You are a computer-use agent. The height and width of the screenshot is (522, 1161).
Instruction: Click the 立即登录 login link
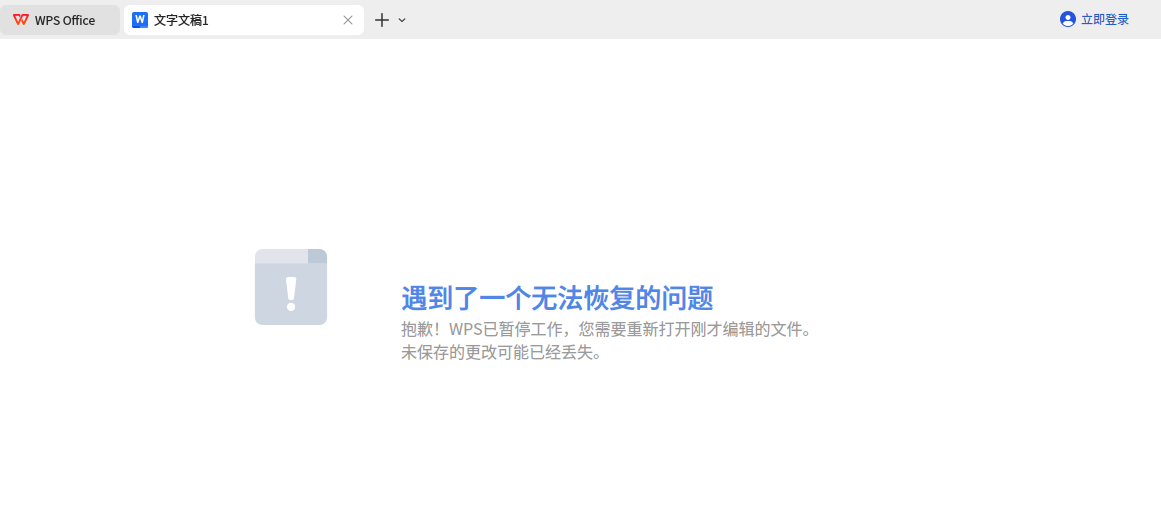point(1105,20)
